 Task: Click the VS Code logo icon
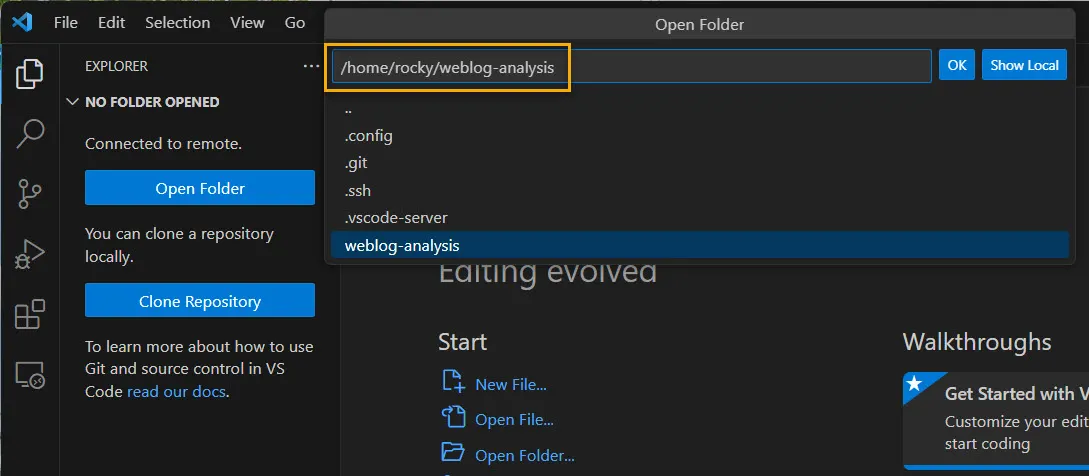tap(22, 22)
